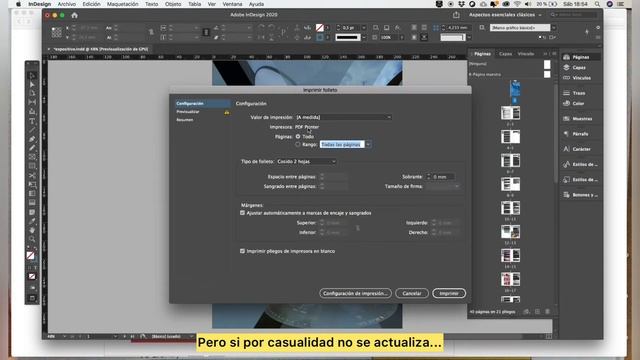Select the Selection tool in toolbox
640x360 pixels.
coord(32,76)
